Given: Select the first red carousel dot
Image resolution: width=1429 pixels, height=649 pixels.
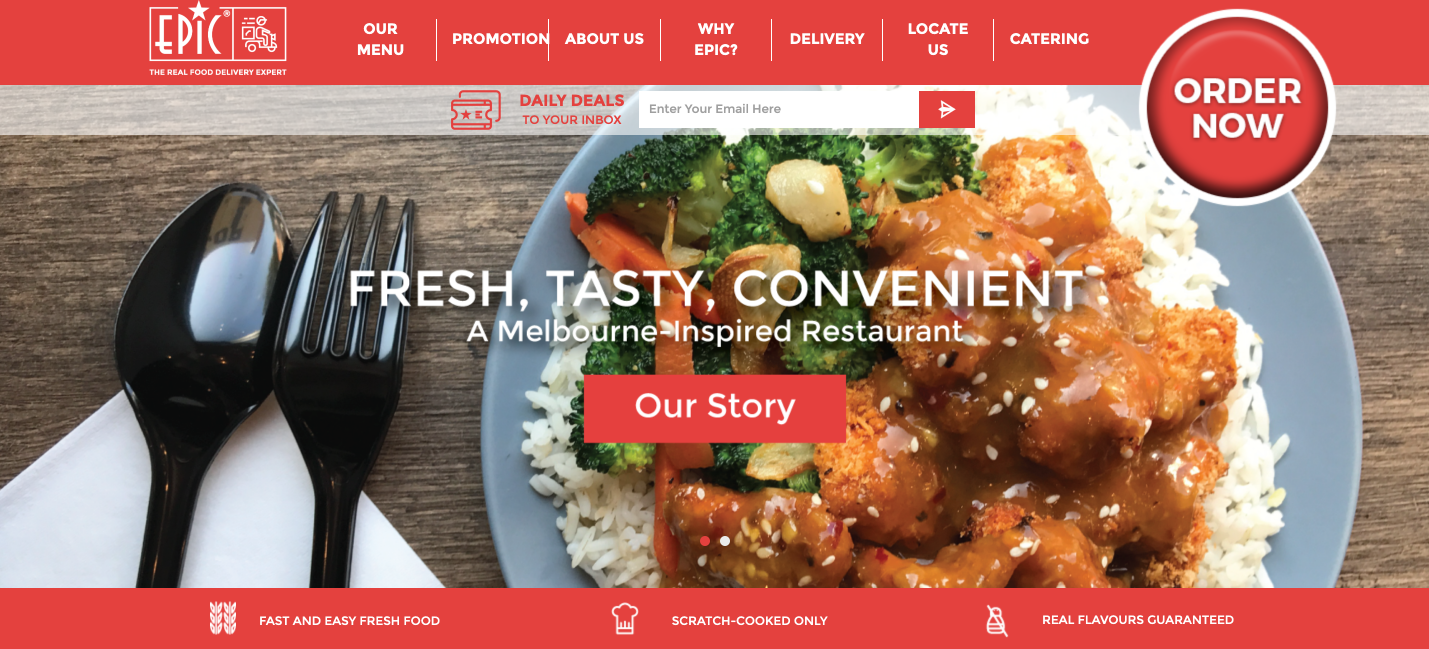Looking at the screenshot, I should 705,541.
